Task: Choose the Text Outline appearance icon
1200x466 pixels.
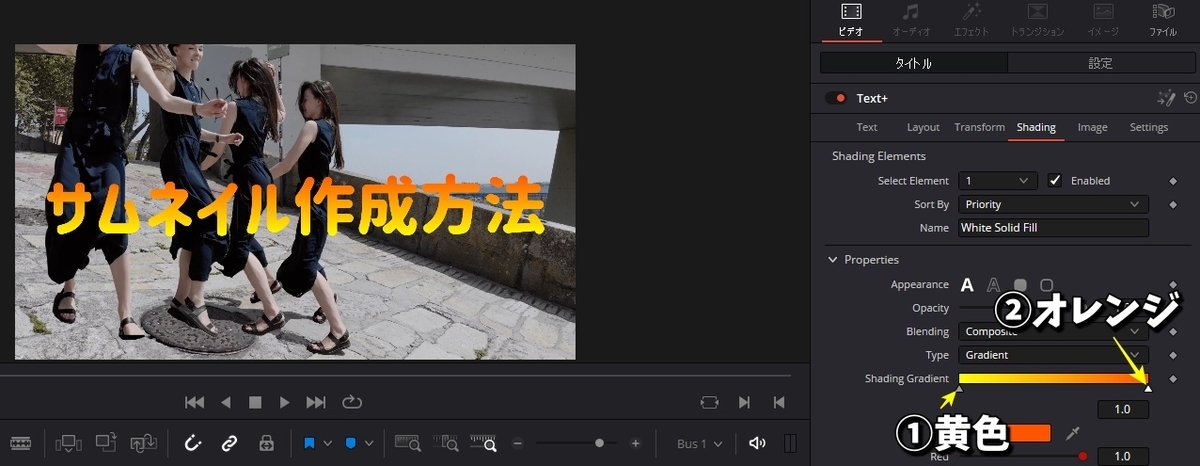Action: point(993,285)
